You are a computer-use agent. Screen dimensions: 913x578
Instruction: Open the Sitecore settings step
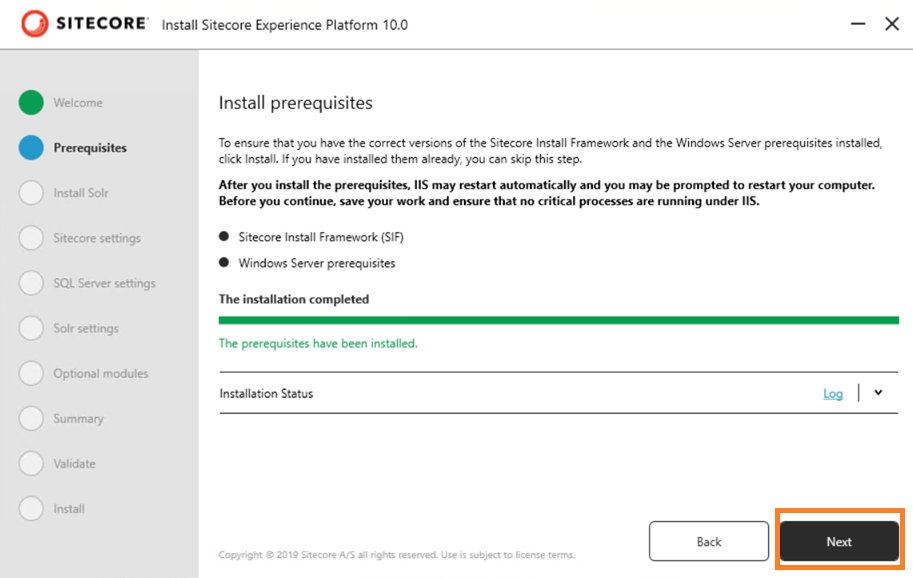click(97, 238)
